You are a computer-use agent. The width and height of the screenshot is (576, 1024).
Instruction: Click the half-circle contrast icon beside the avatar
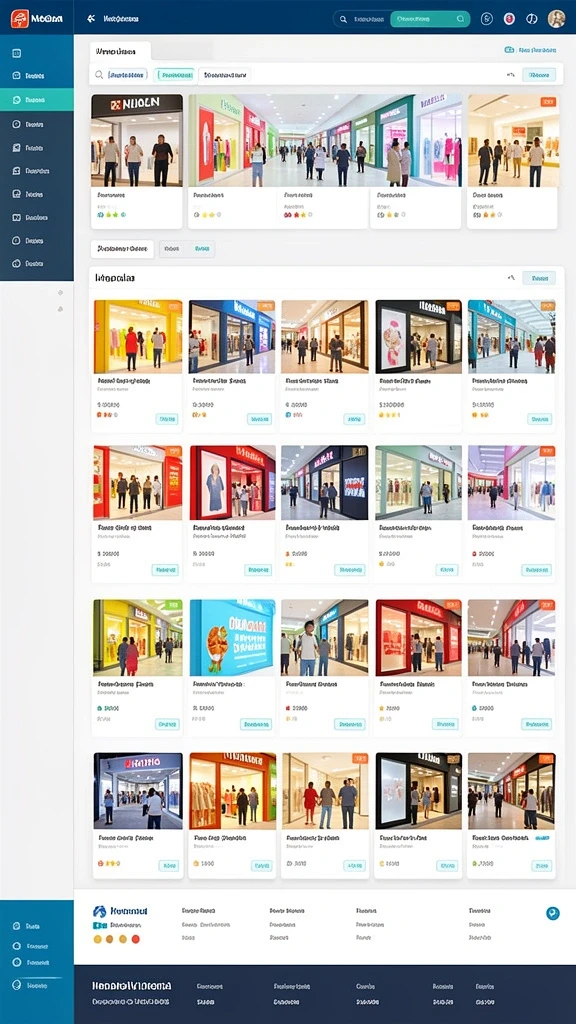pos(532,19)
